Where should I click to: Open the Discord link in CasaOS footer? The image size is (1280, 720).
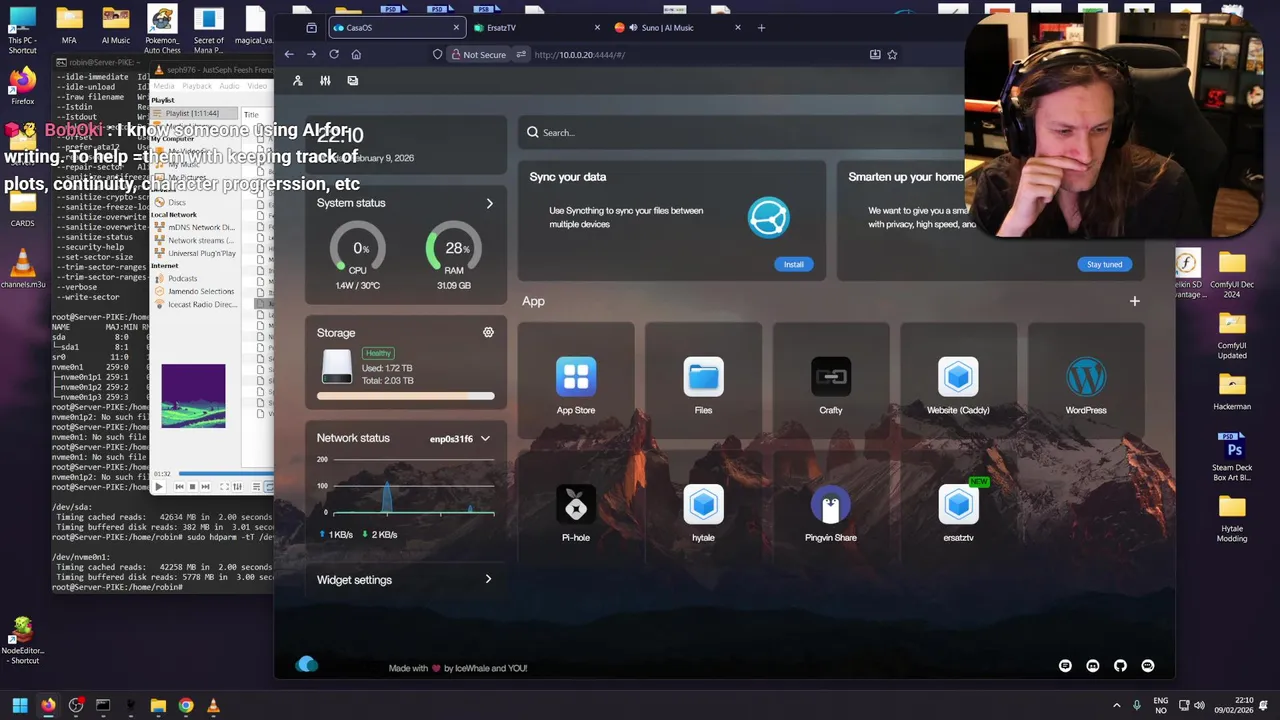pos(1093,666)
